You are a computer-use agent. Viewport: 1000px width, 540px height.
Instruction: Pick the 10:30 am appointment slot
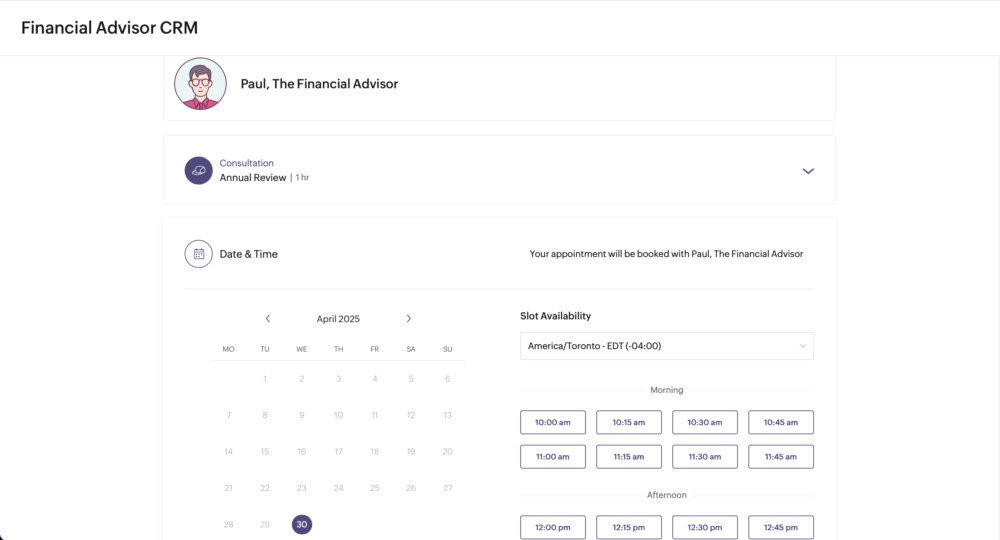(704, 422)
